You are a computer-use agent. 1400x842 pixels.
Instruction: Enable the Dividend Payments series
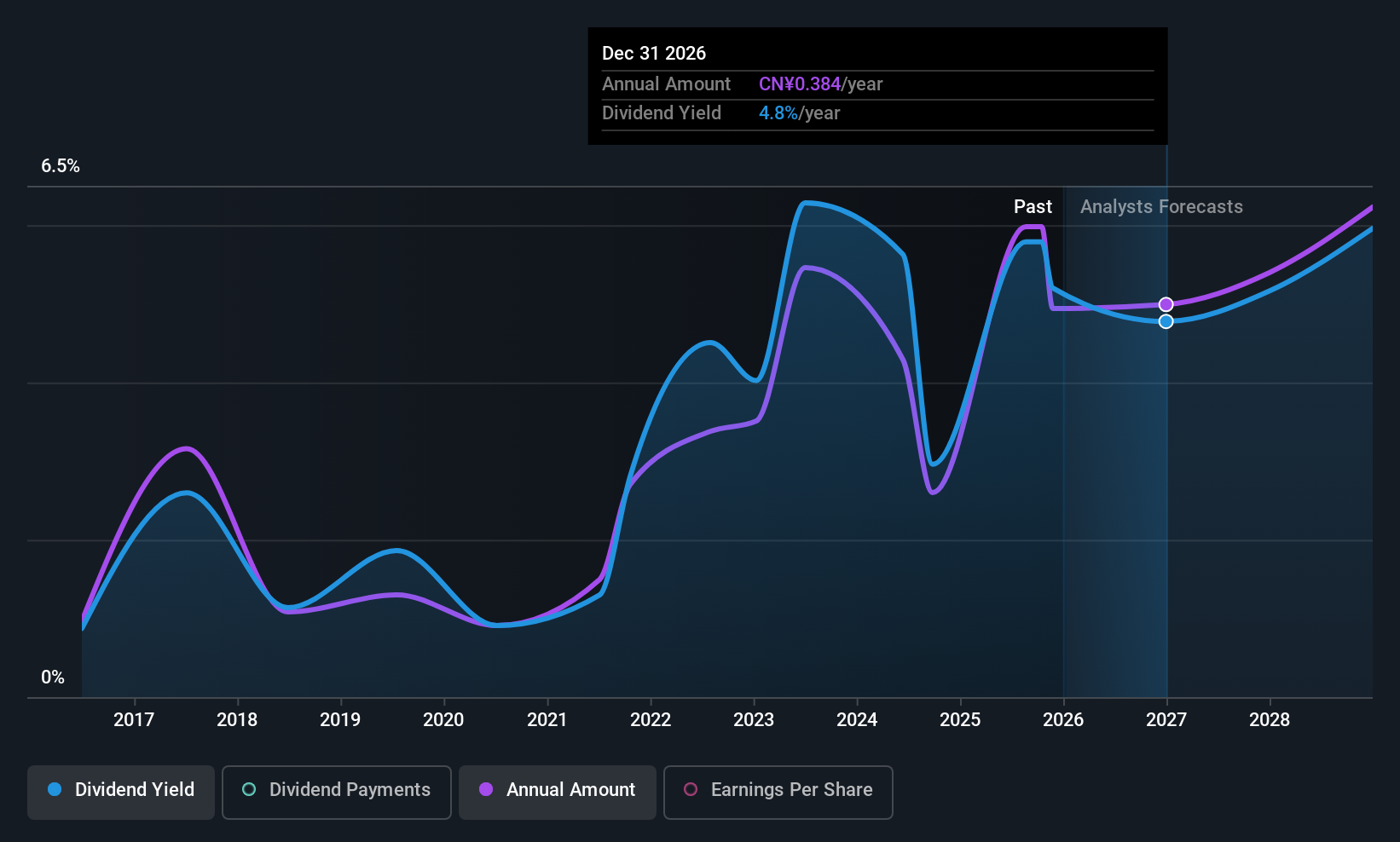[336, 792]
